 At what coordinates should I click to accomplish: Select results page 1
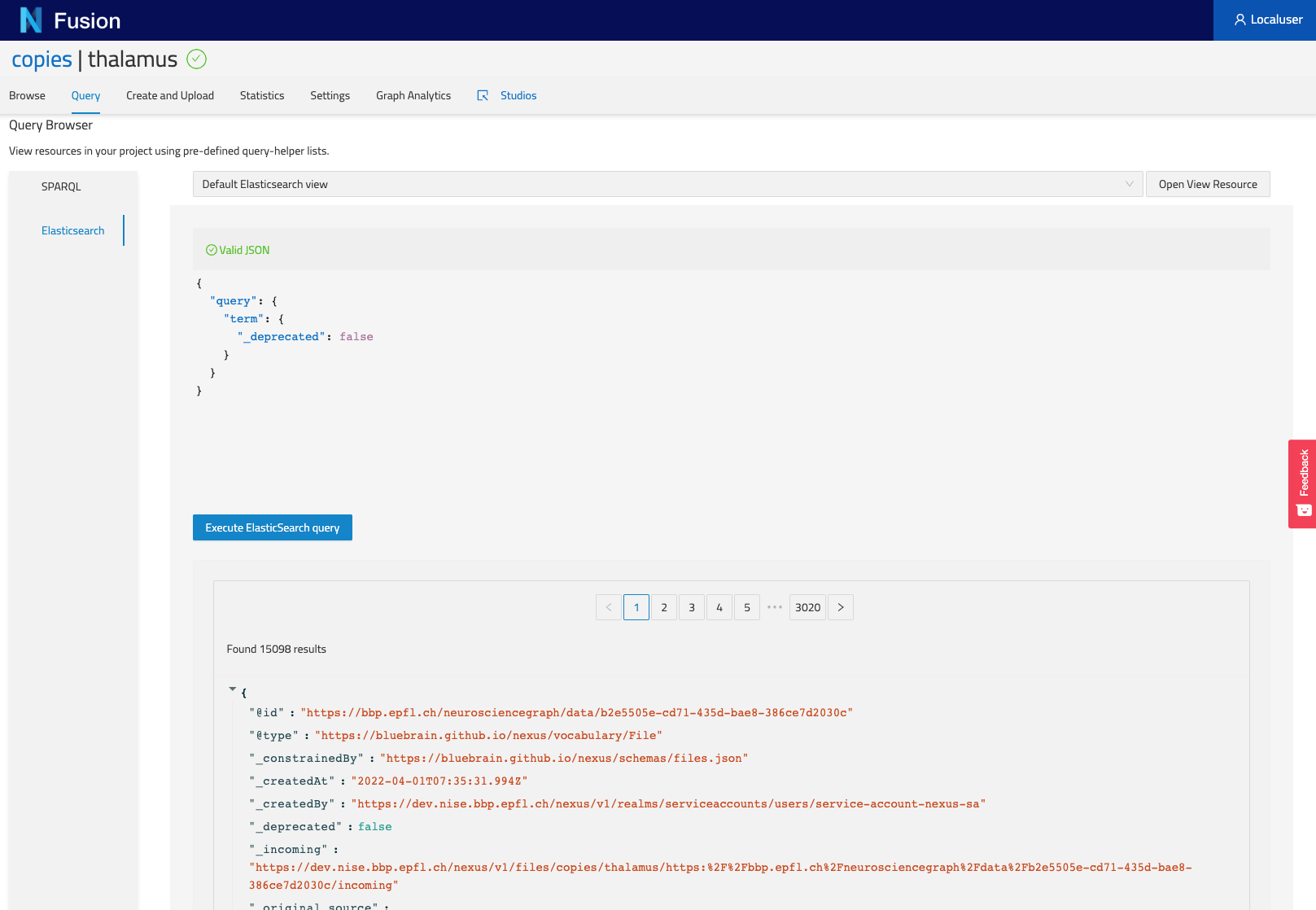click(636, 607)
